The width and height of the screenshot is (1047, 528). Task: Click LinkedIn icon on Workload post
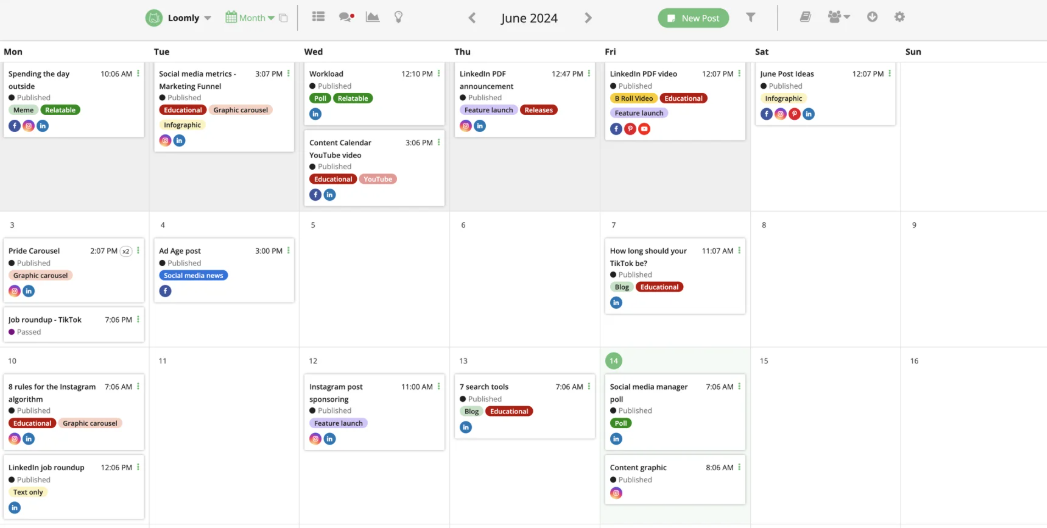point(315,113)
